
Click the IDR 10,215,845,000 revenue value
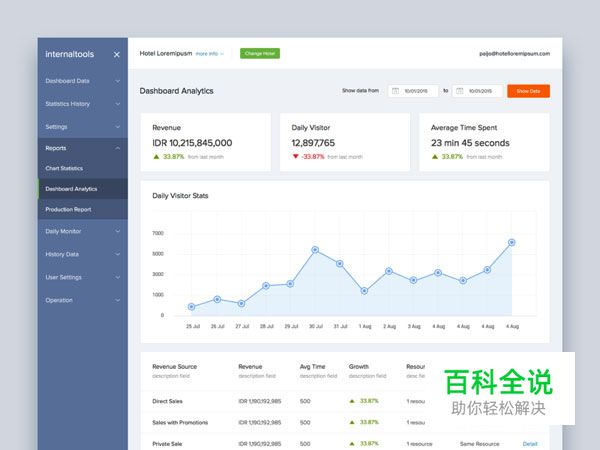click(x=192, y=143)
